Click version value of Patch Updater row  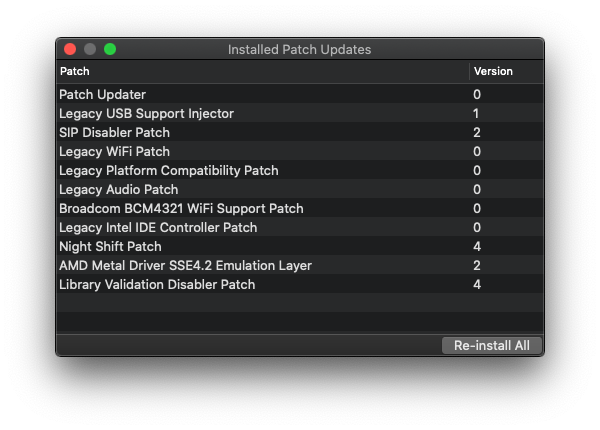(477, 94)
